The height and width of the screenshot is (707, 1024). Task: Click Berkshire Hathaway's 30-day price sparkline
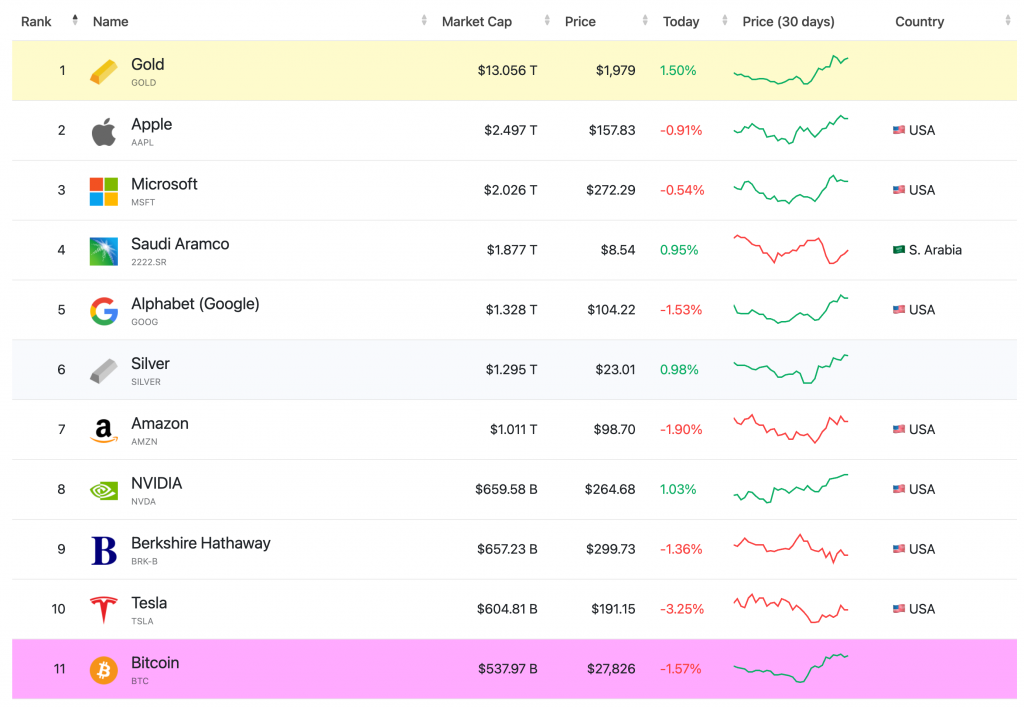(x=791, y=549)
